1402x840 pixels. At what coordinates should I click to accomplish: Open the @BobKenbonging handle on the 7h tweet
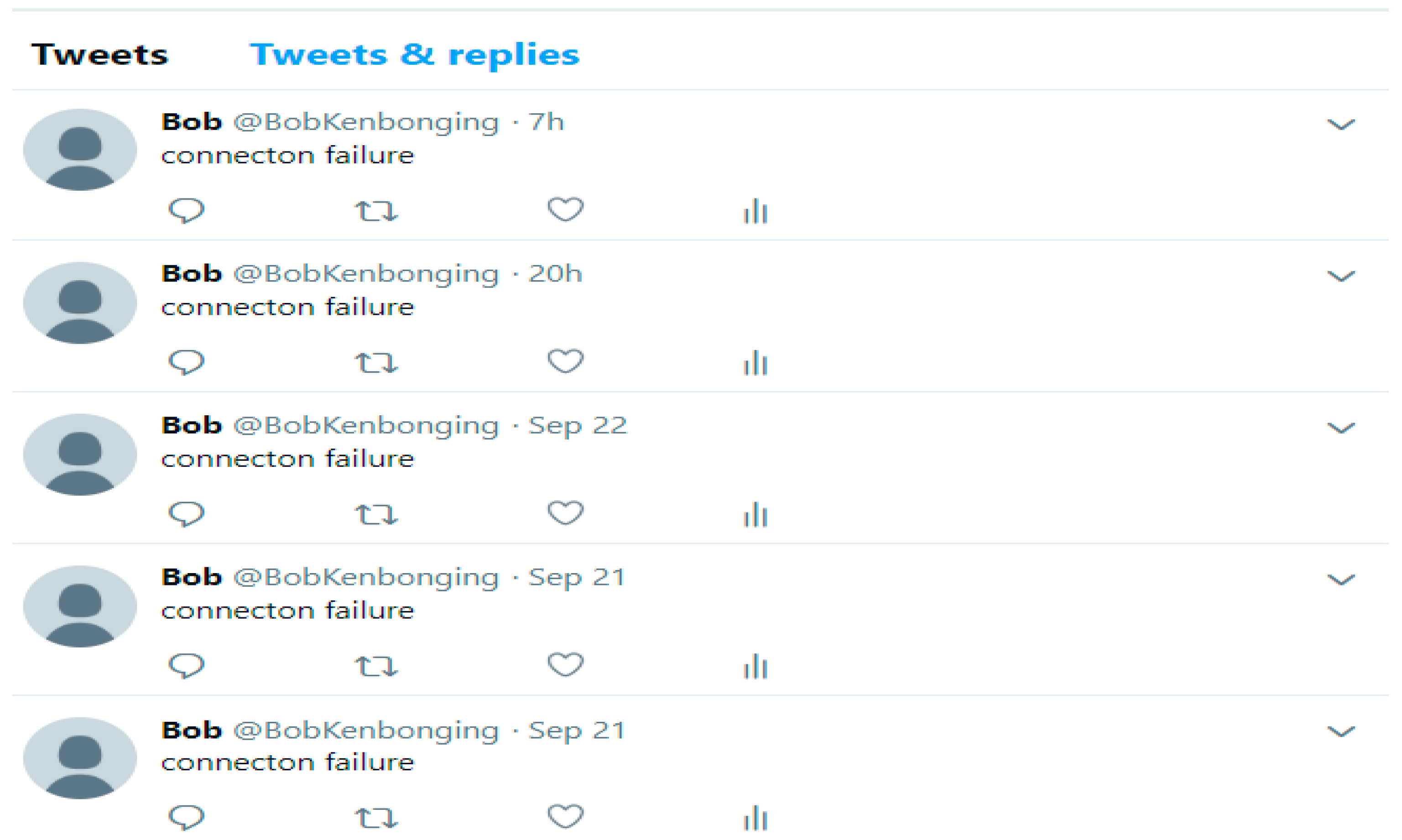[366, 122]
